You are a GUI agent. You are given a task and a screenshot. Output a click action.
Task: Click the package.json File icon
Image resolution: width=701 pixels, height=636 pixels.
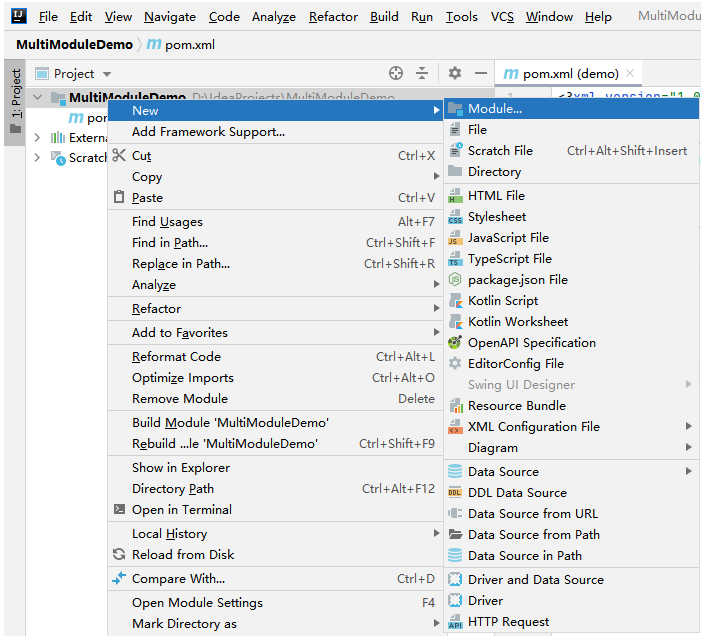click(455, 280)
